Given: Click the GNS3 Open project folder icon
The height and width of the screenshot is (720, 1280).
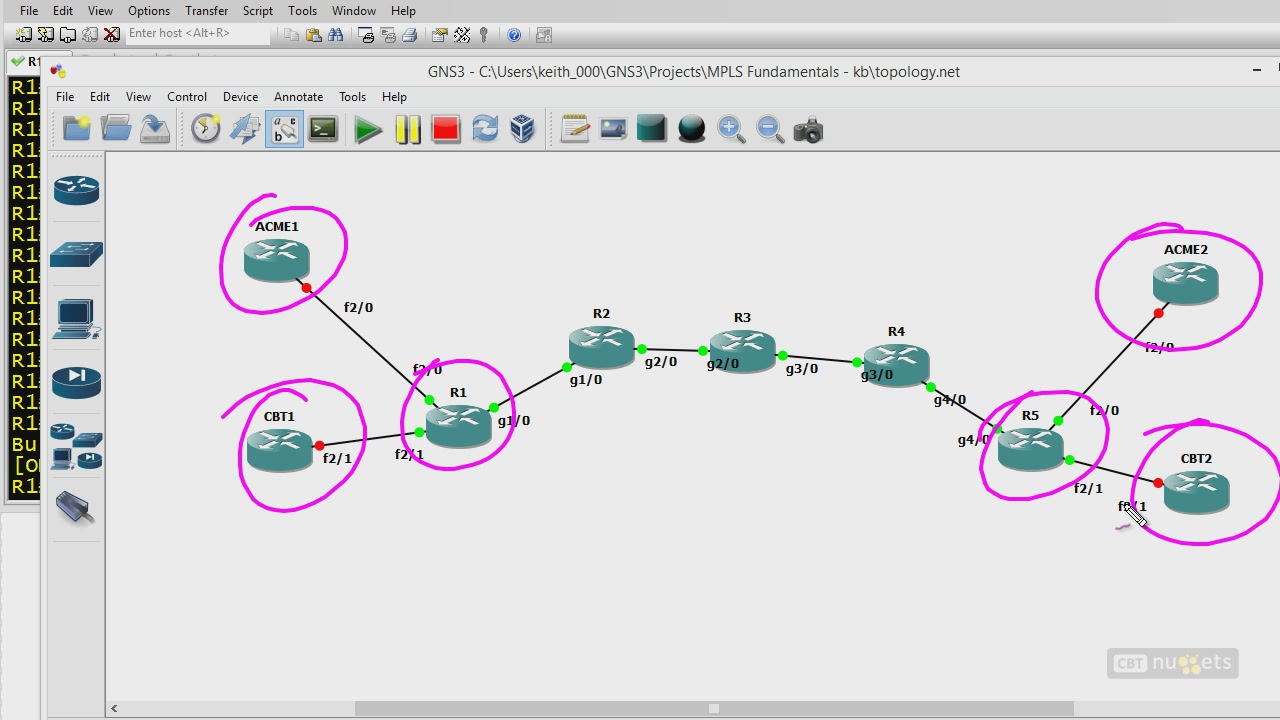Looking at the screenshot, I should coord(116,129).
